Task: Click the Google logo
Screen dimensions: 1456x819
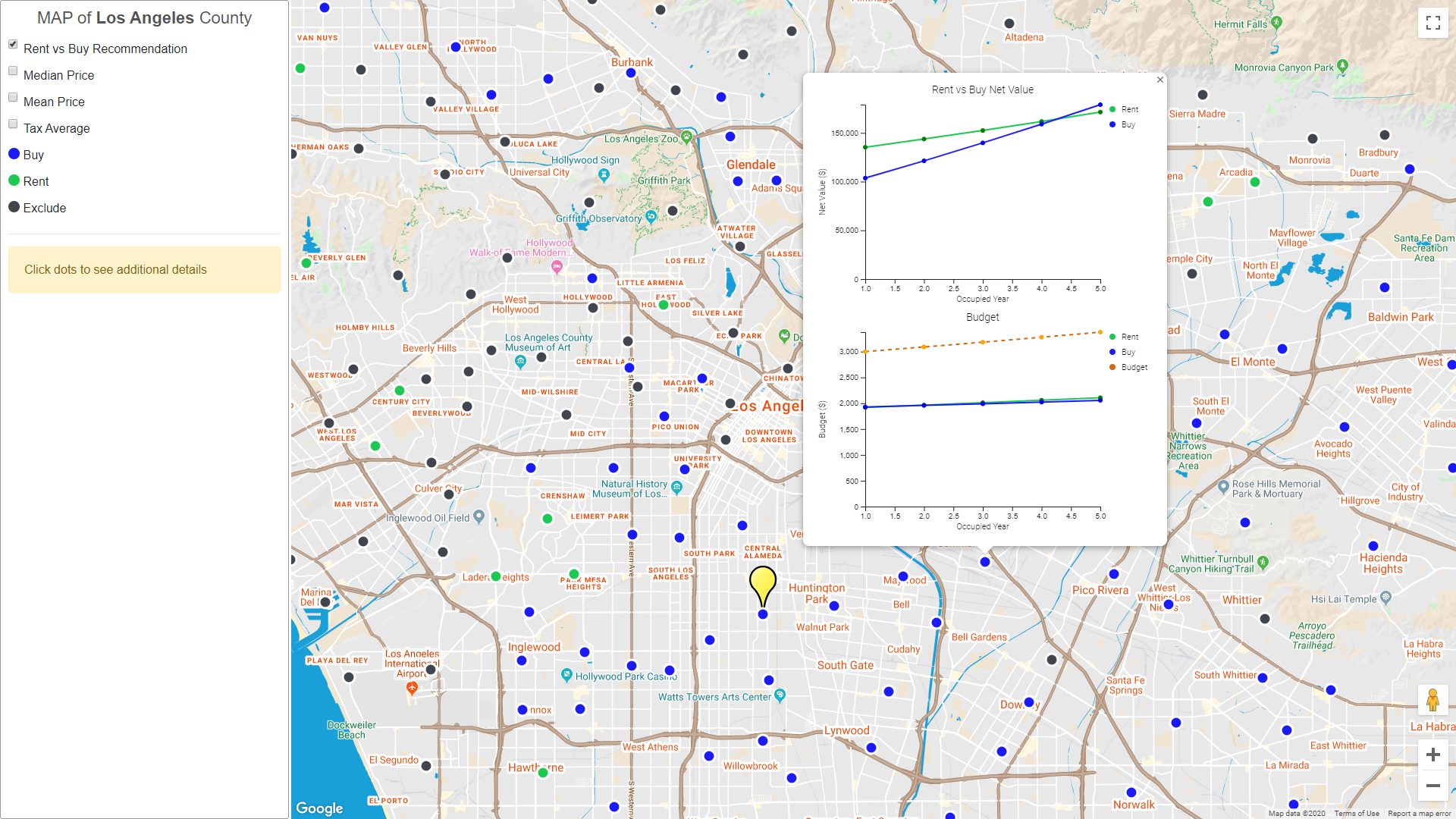Action: click(319, 808)
